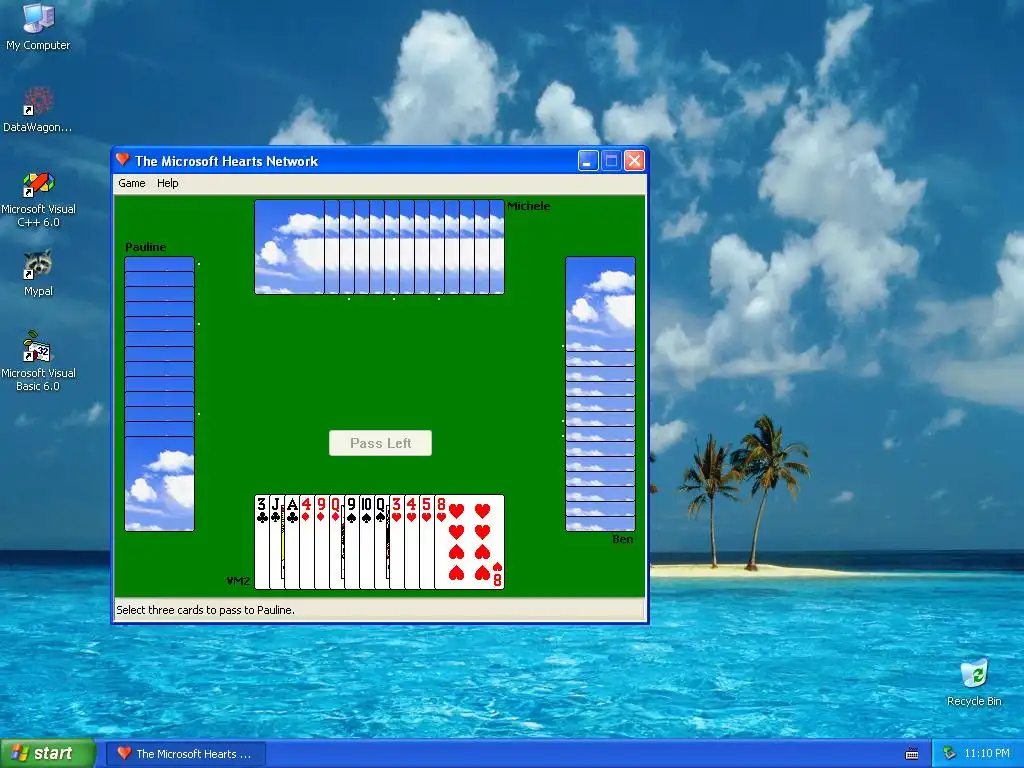
Task: Click Ben's face-down hand on the right
Action: point(600,394)
